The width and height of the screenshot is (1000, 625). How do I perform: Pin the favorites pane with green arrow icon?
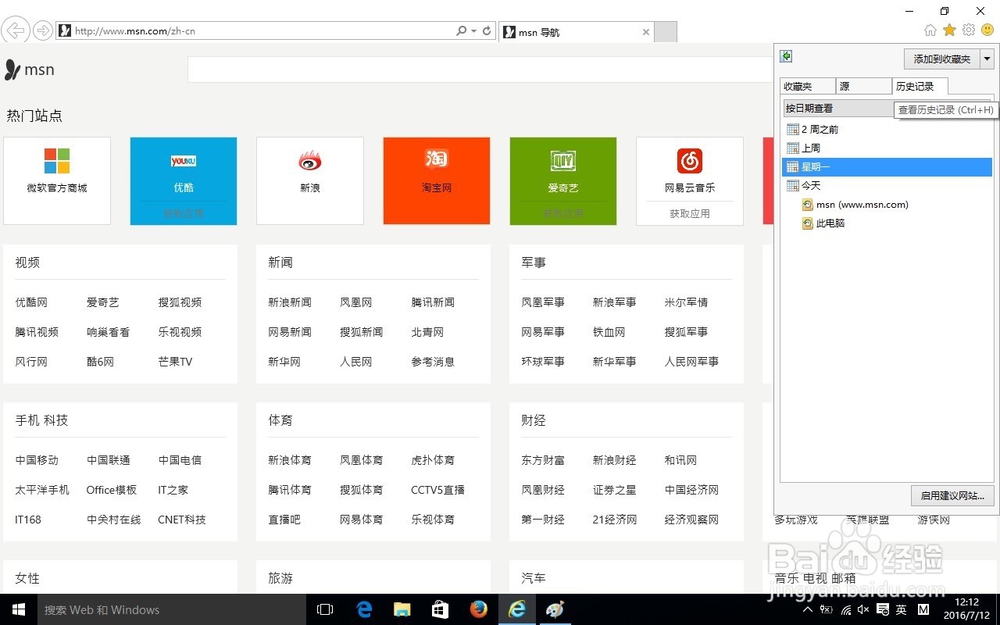point(786,57)
